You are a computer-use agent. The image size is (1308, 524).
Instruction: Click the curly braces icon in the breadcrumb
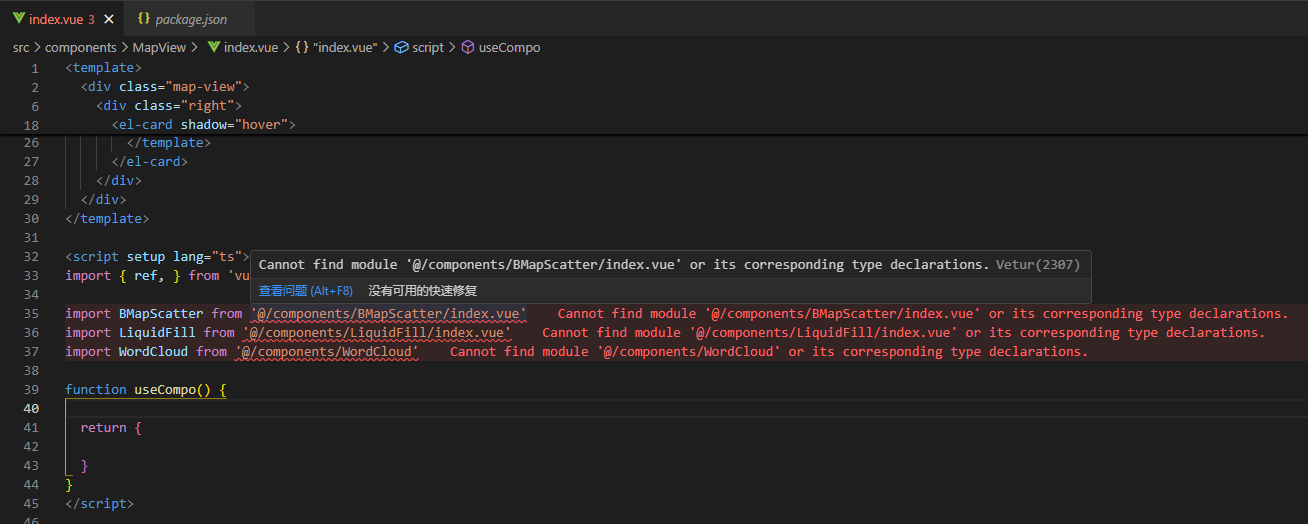(x=301, y=47)
